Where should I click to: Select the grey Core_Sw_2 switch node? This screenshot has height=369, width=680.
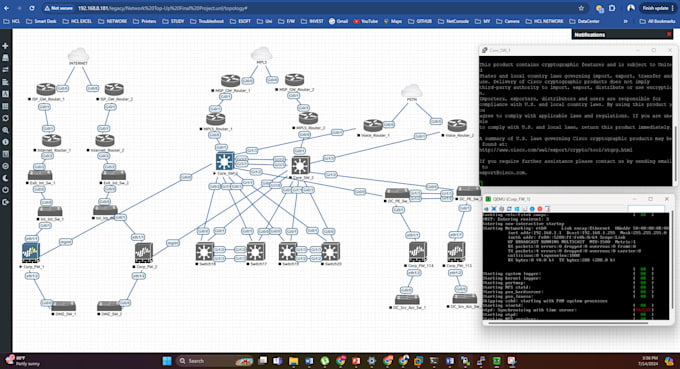point(301,165)
